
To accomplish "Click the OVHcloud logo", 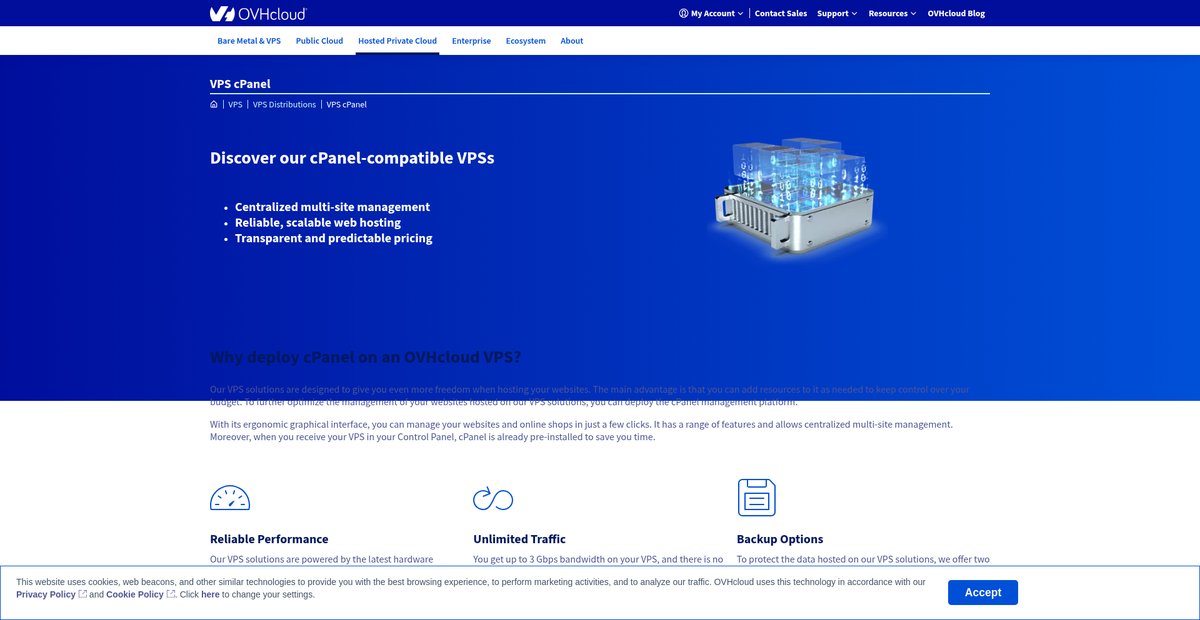I will coord(258,13).
